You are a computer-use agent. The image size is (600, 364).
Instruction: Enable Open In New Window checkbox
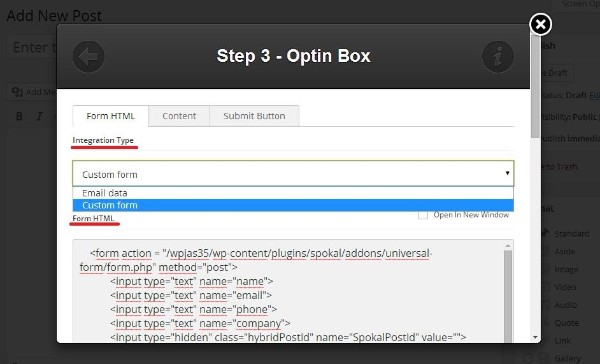pyautogui.click(x=423, y=215)
